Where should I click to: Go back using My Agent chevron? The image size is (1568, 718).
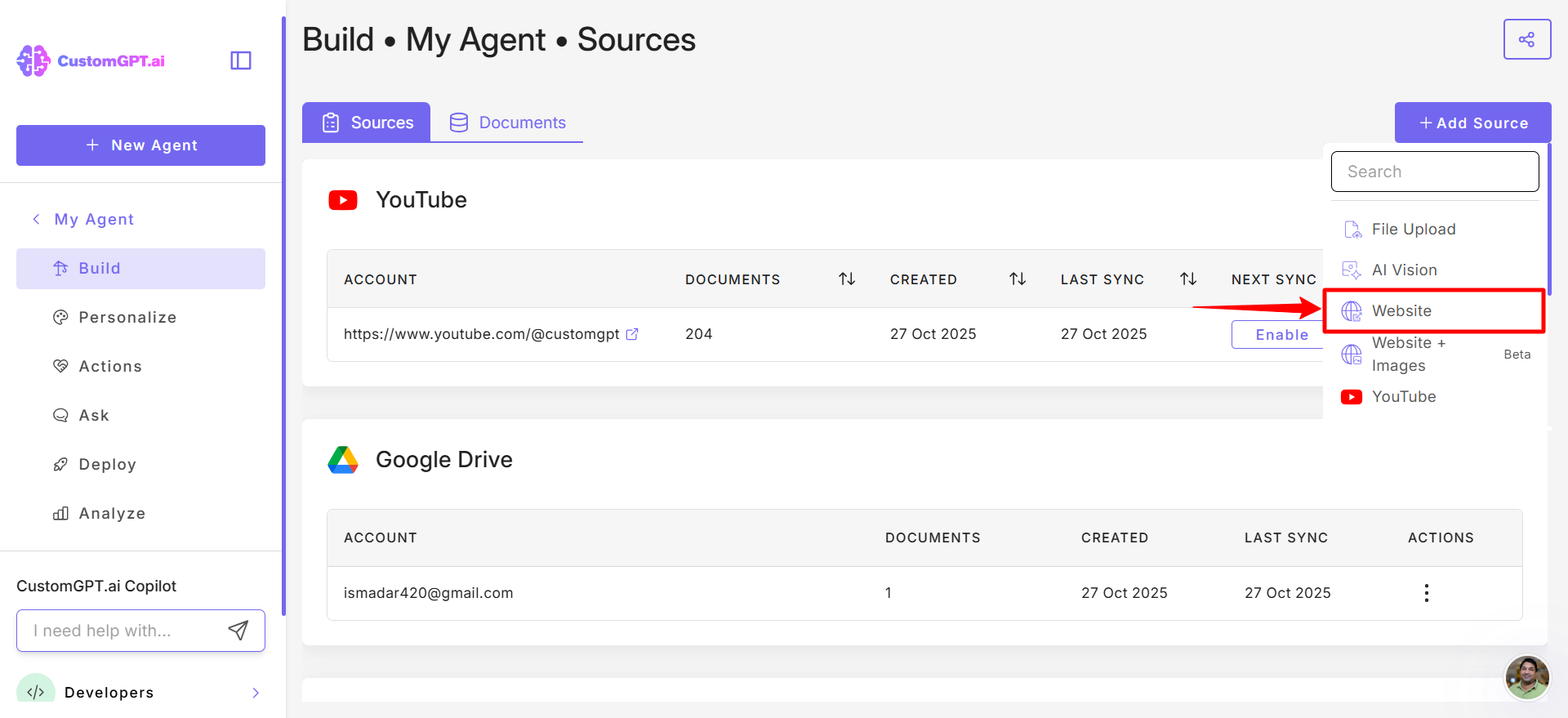tap(36, 219)
